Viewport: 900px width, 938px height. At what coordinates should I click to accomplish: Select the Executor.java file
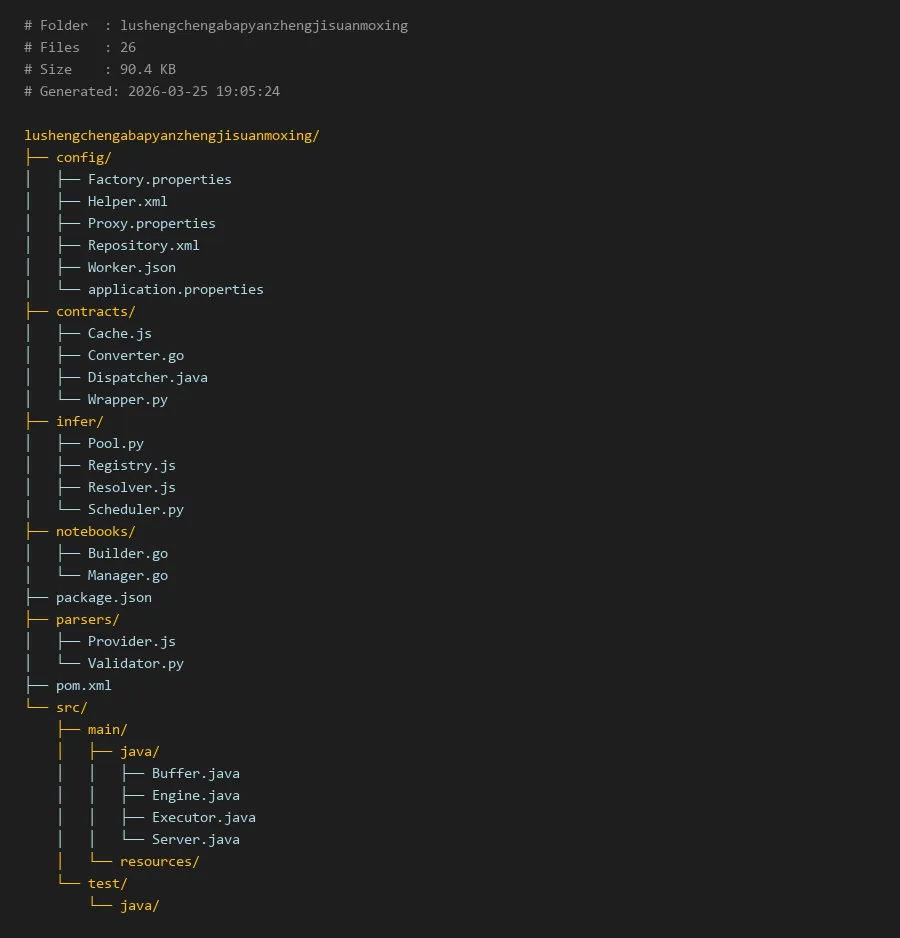pos(203,817)
